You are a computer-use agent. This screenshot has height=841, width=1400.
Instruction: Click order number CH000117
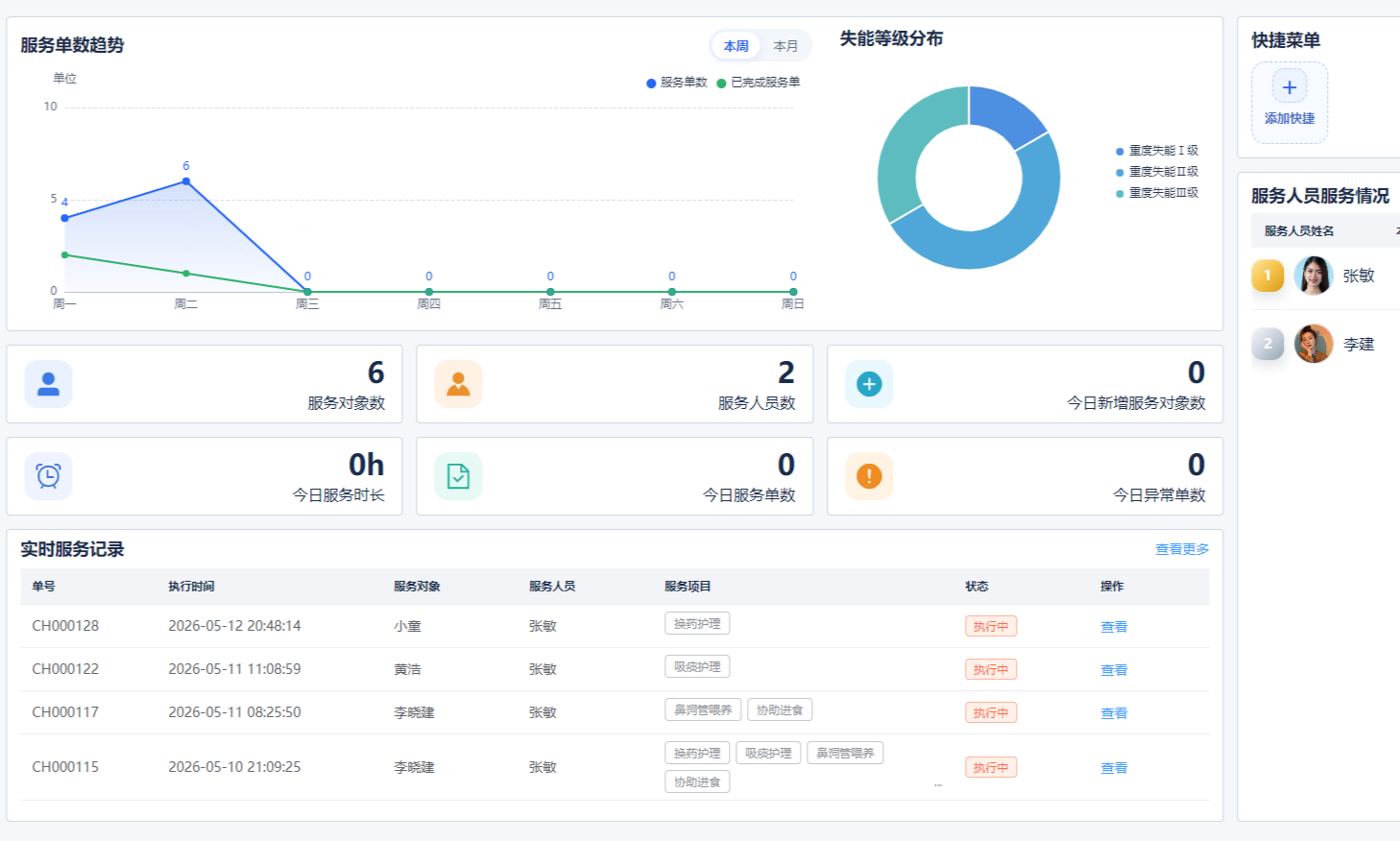[x=65, y=712]
